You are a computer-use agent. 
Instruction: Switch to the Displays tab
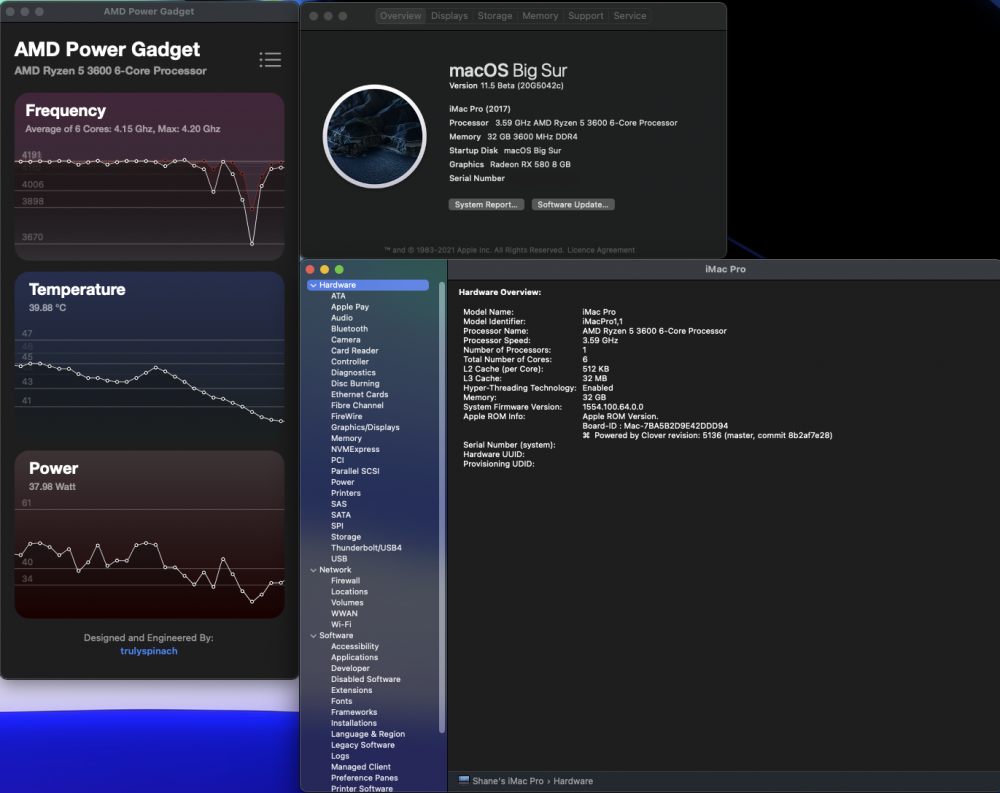(x=449, y=15)
